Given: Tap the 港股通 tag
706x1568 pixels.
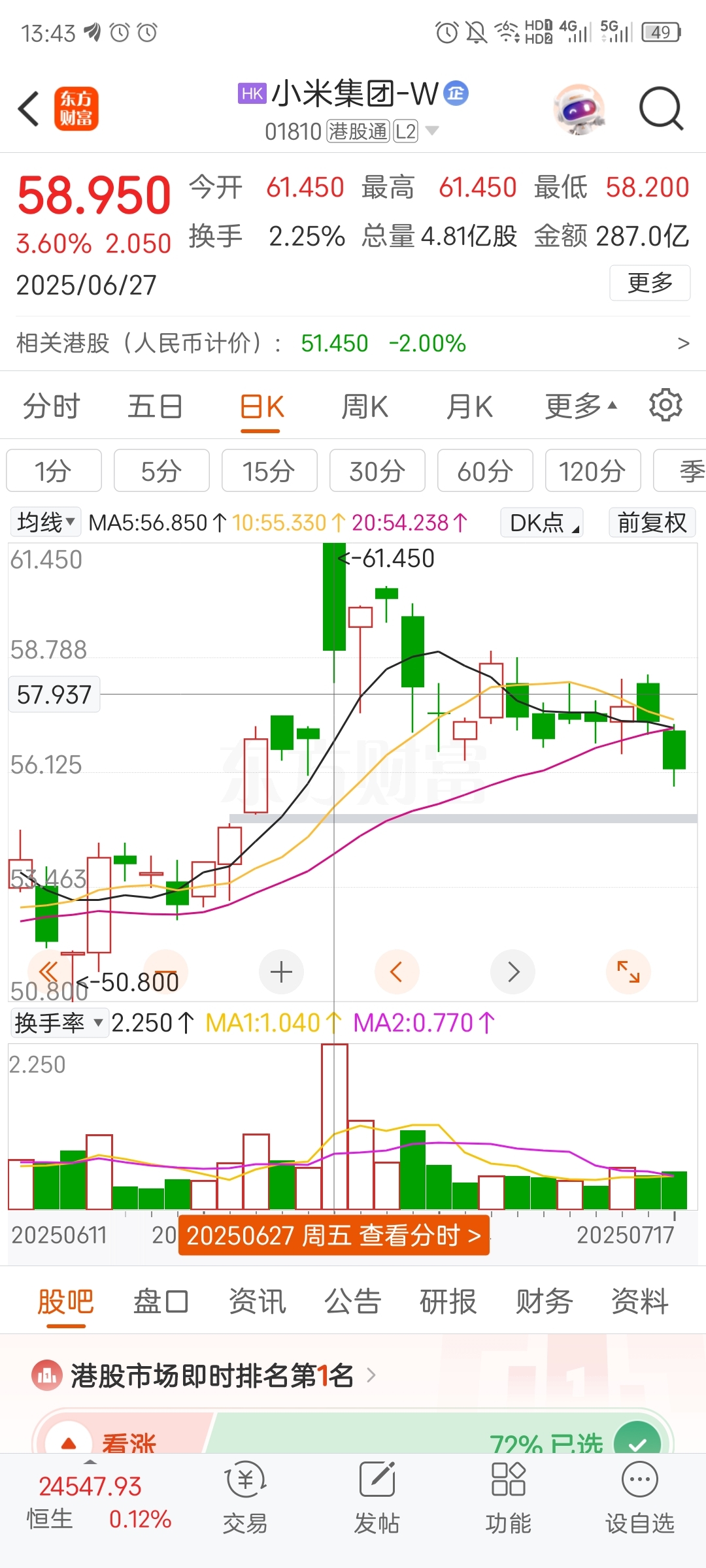Looking at the screenshot, I should point(358,131).
